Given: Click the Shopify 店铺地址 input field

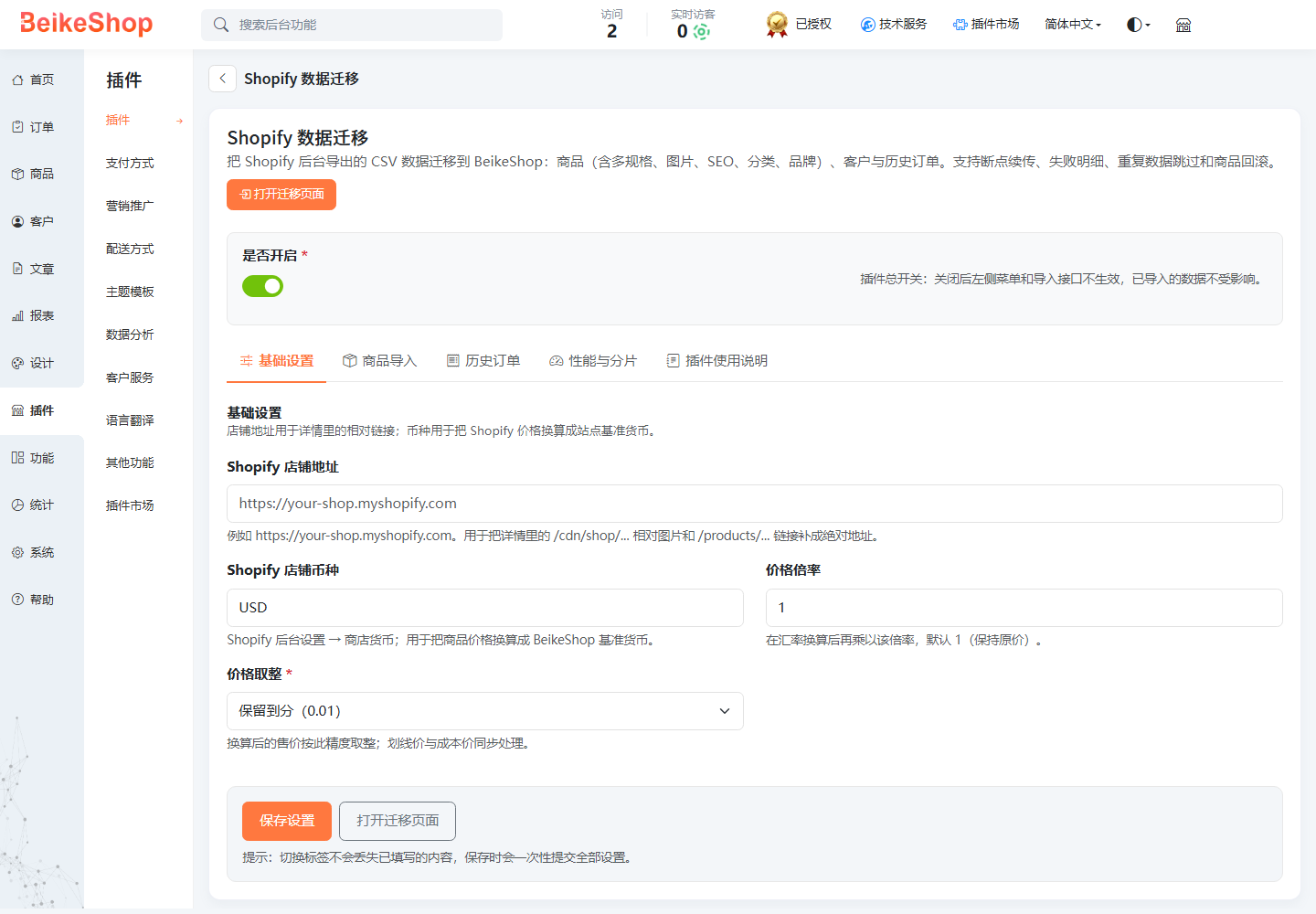Looking at the screenshot, I should 755,504.
